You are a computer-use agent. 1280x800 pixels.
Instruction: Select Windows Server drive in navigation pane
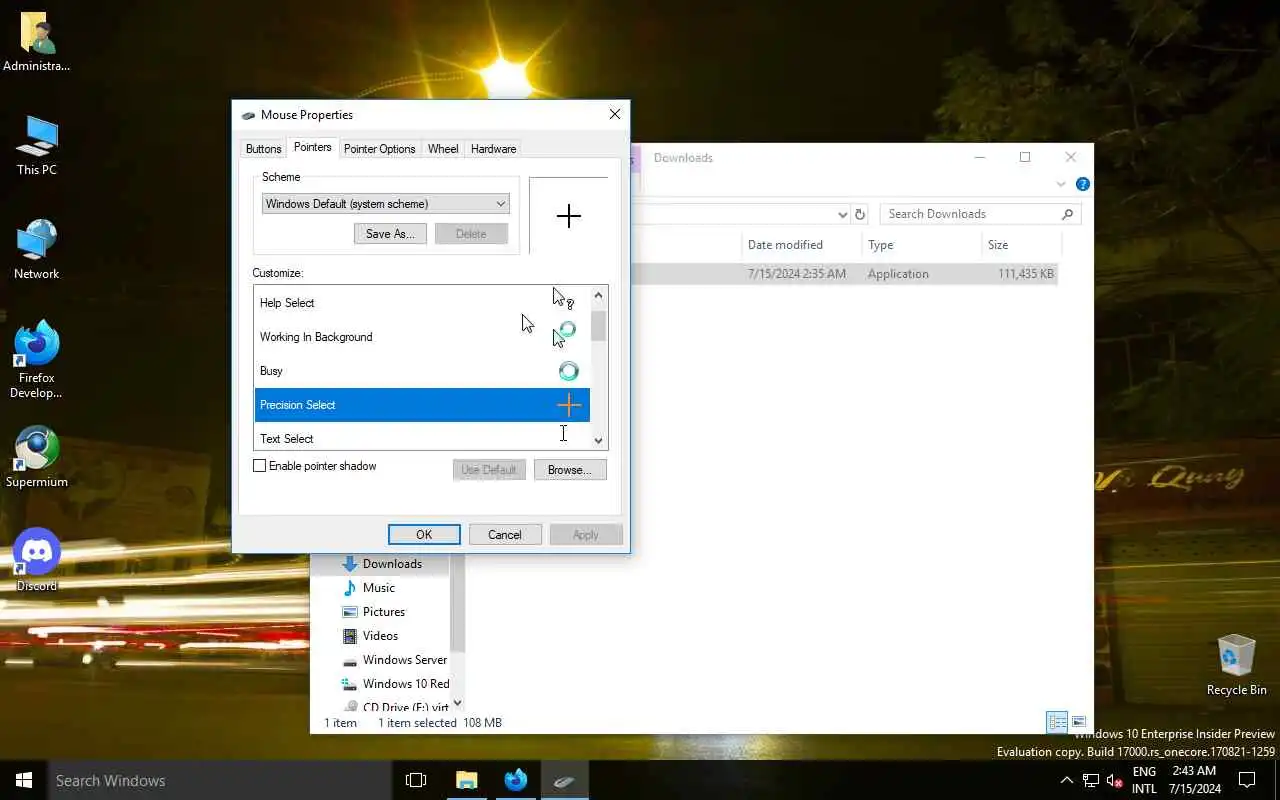(395, 660)
